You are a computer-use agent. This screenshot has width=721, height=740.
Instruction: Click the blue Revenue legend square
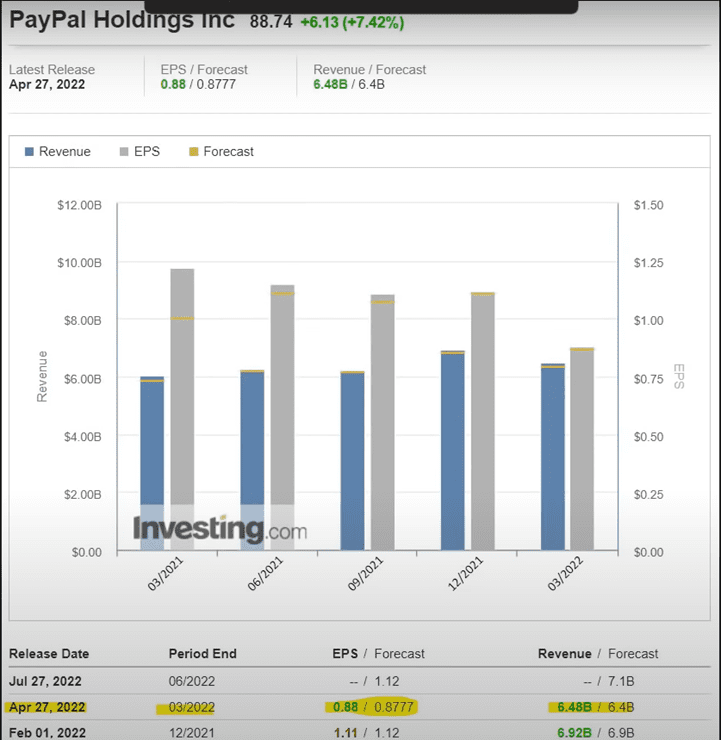(30, 152)
